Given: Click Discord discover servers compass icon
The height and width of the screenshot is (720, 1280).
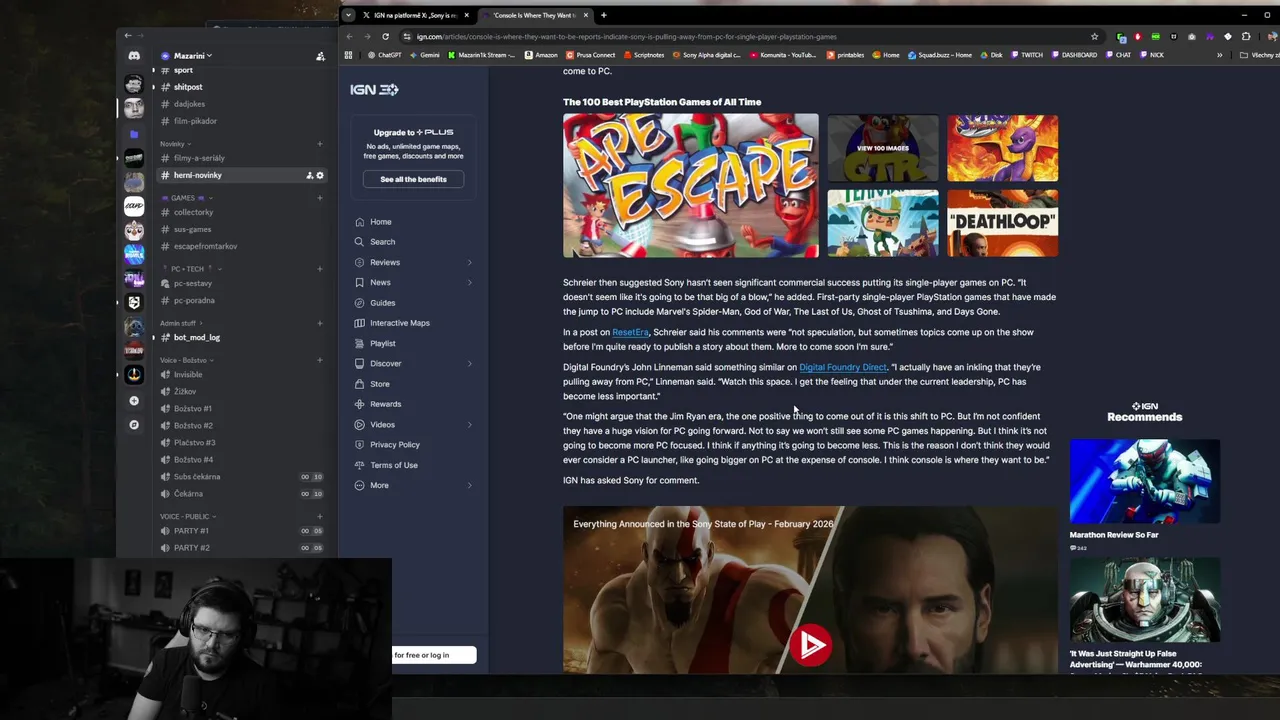Looking at the screenshot, I should click(134, 425).
